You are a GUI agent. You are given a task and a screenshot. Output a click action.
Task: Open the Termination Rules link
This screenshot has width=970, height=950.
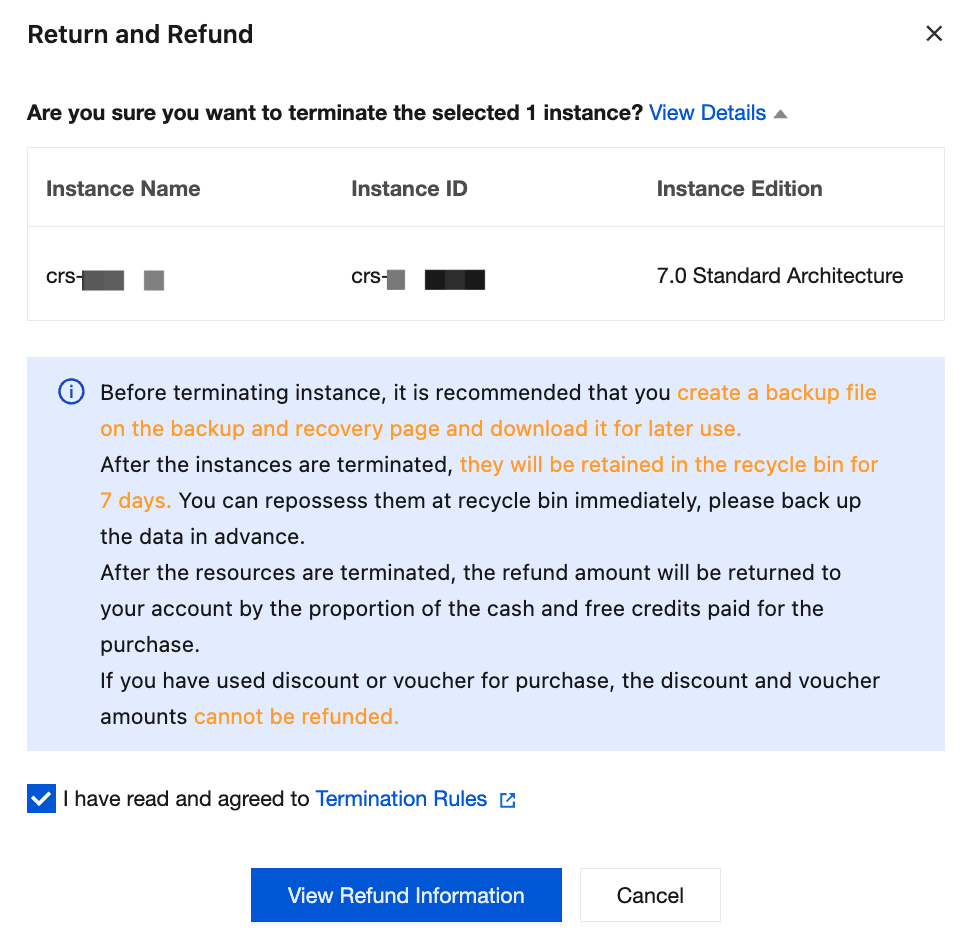pyautogui.click(x=401, y=799)
